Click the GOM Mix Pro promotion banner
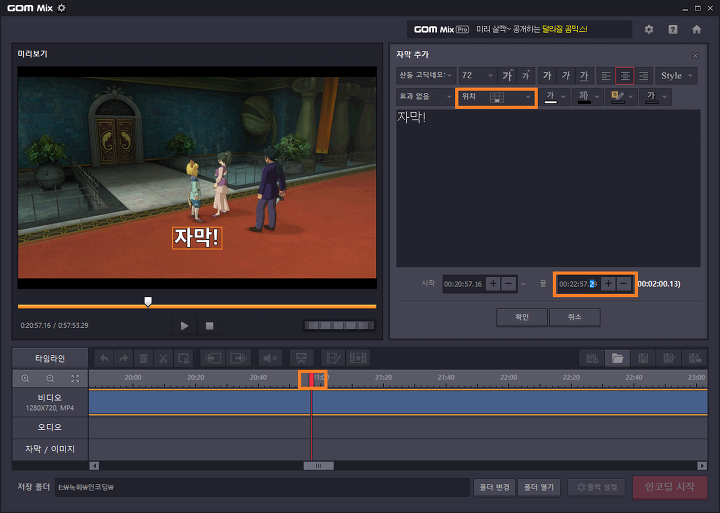The image size is (720, 513). [519, 29]
